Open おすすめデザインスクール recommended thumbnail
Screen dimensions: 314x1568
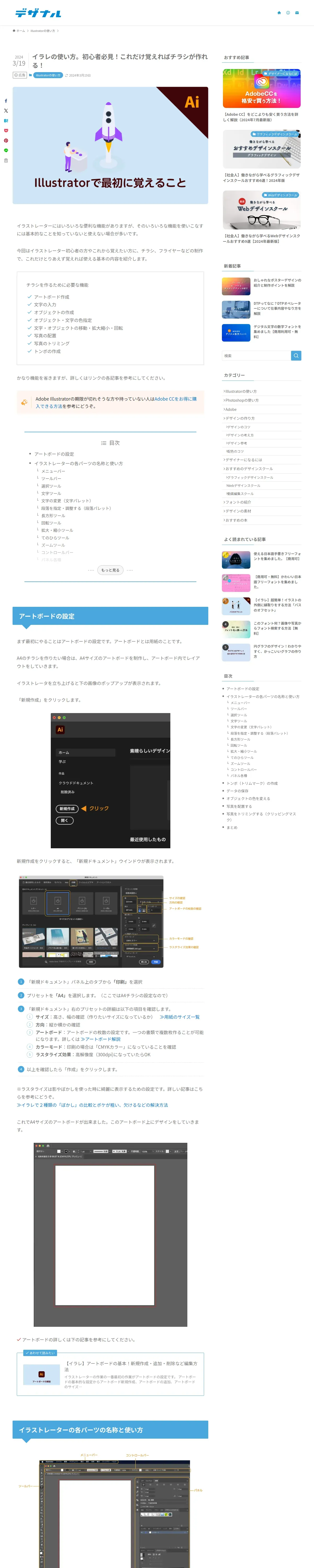(262, 149)
